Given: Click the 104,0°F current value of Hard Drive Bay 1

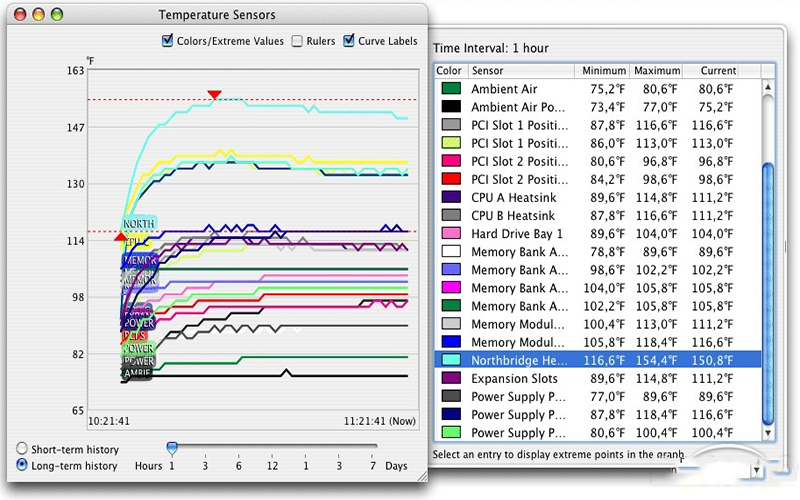Looking at the screenshot, I should click(x=712, y=234).
